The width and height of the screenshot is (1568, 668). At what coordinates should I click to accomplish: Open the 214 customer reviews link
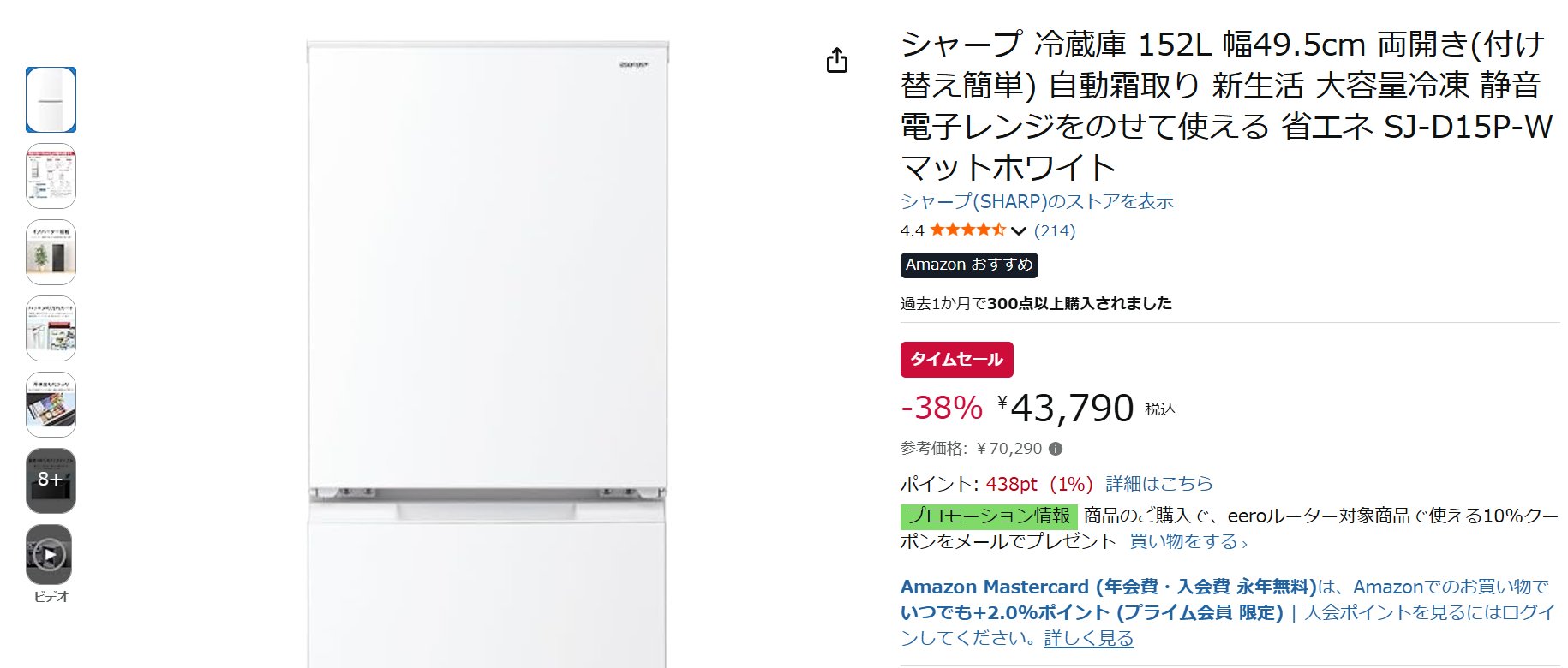(x=1055, y=231)
